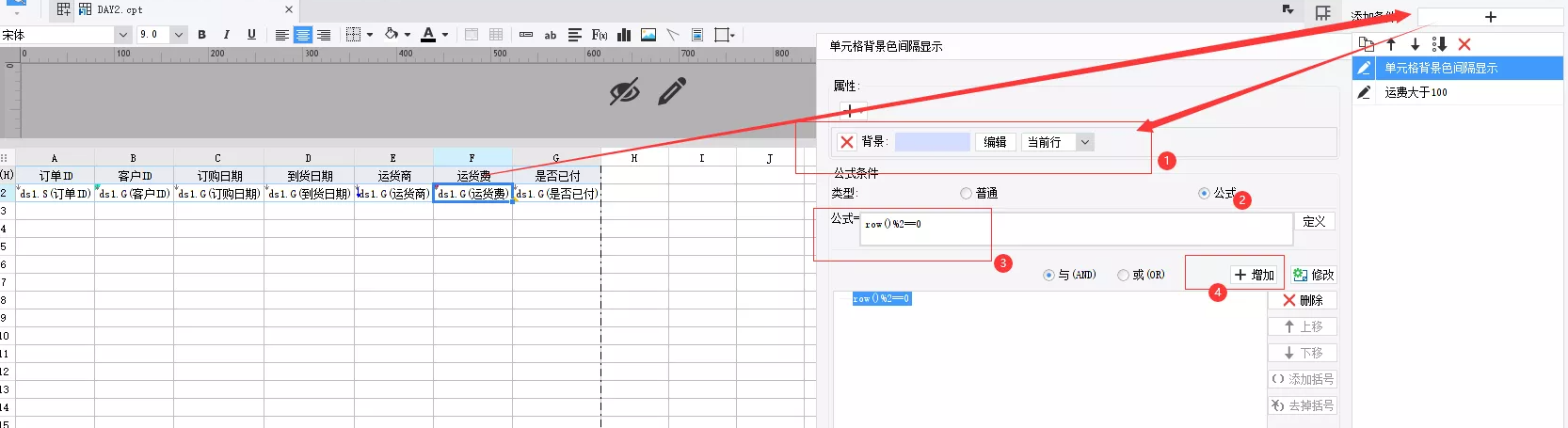The height and width of the screenshot is (428, 1568).
Task: Apply italic formatting
Action: 226,35
